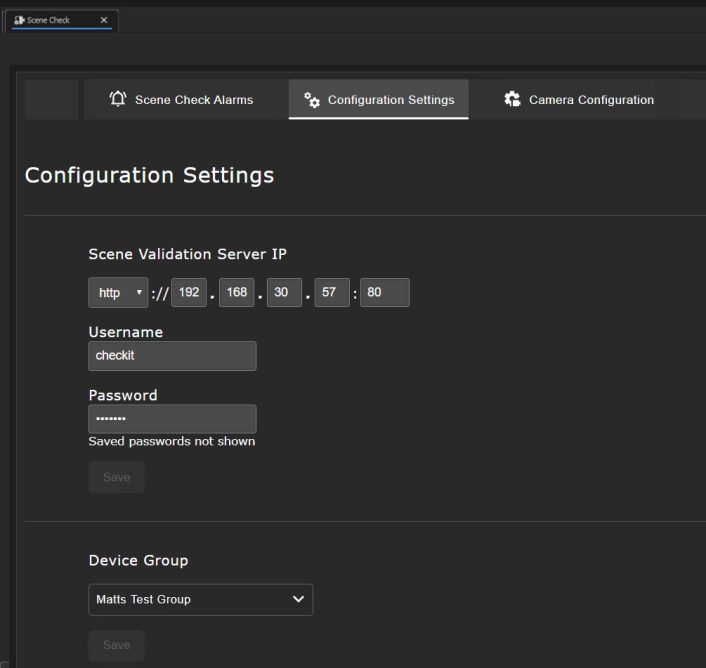Click the first IP octet field containing 192

pos(188,292)
